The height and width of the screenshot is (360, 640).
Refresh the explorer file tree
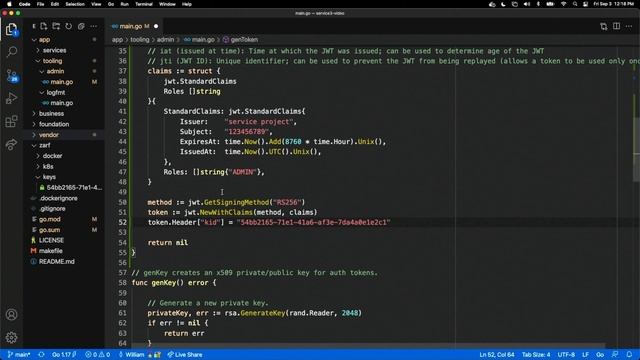click(69, 26)
